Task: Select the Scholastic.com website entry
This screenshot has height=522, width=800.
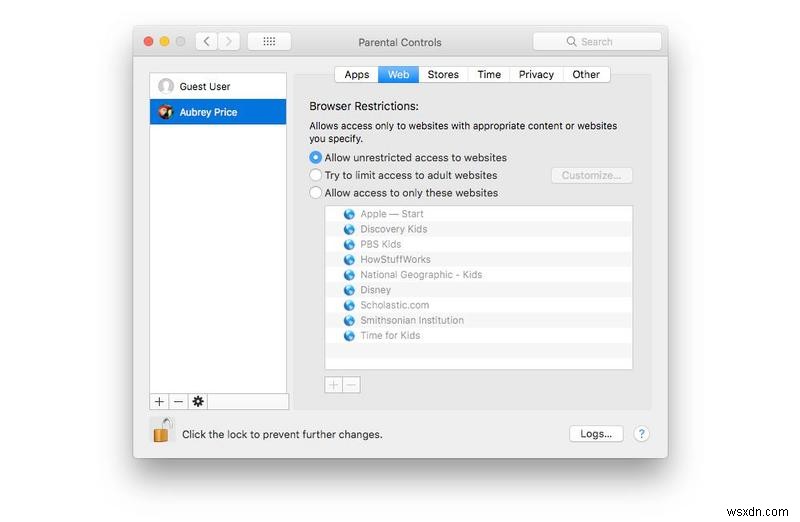Action: coord(479,305)
